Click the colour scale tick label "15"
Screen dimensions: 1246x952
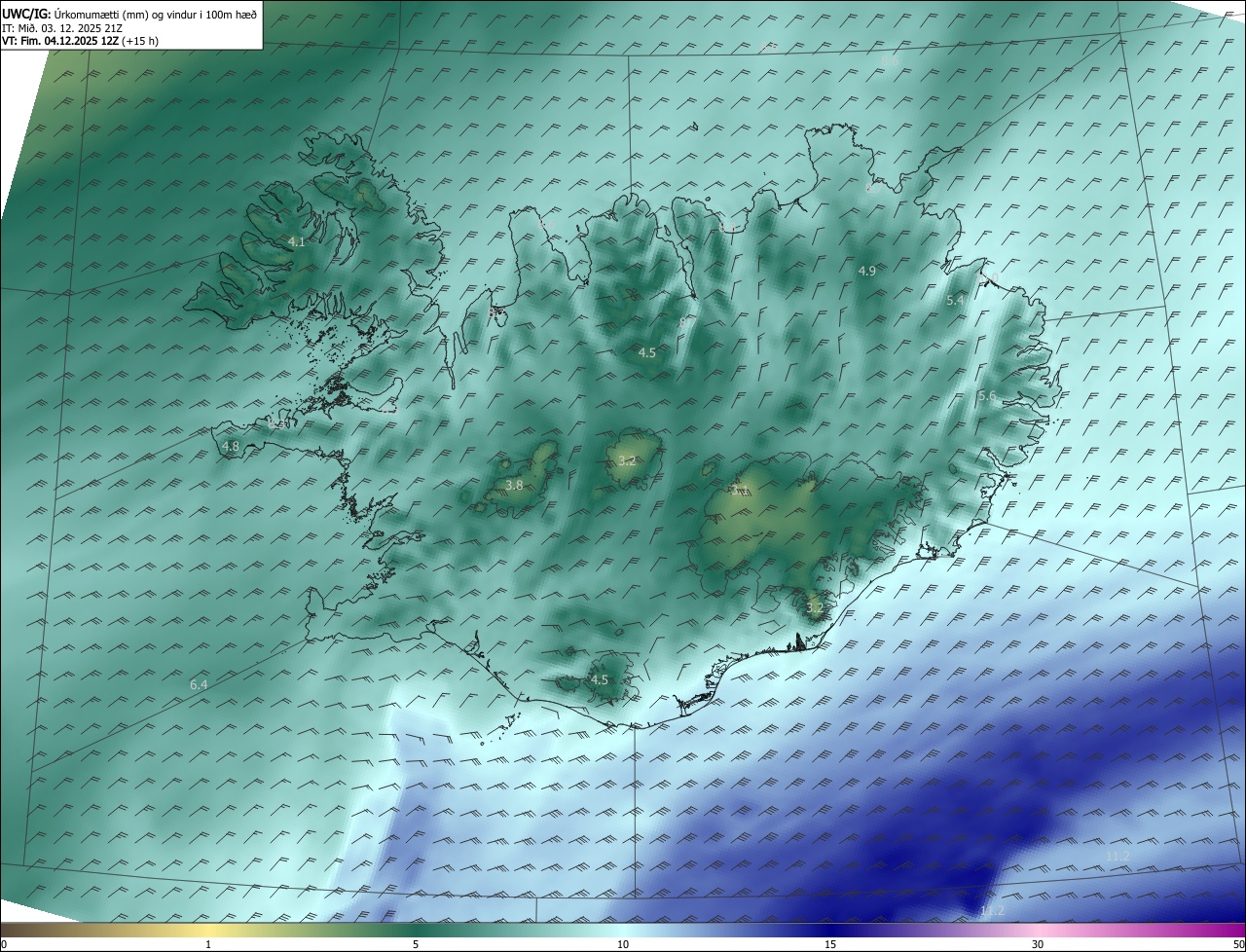(830, 944)
